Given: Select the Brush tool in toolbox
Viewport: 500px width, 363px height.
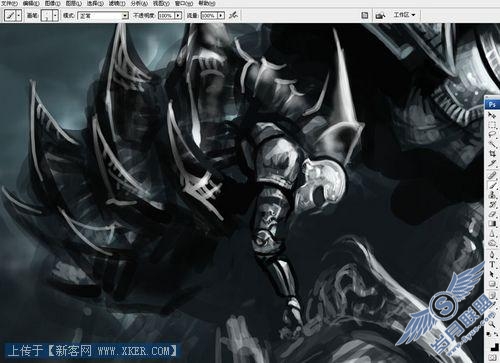Looking at the screenshot, I should pyautogui.click(x=492, y=185).
